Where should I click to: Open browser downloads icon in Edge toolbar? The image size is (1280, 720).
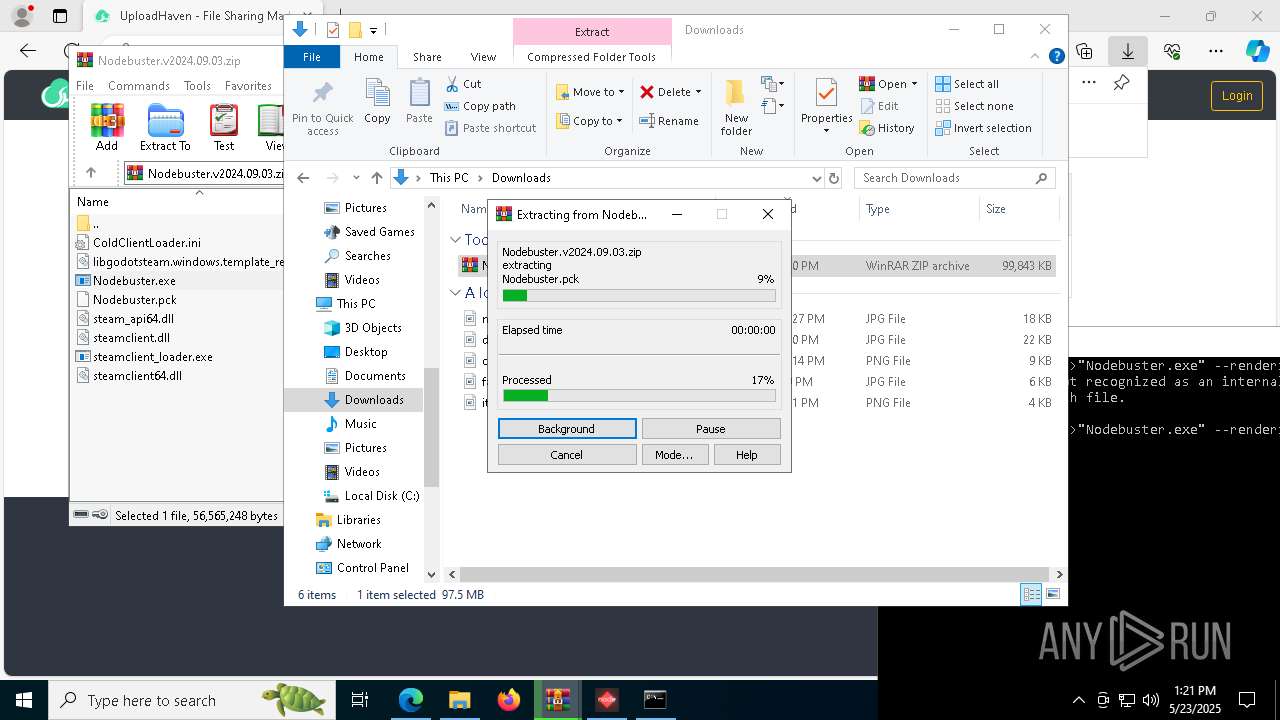tap(1127, 50)
